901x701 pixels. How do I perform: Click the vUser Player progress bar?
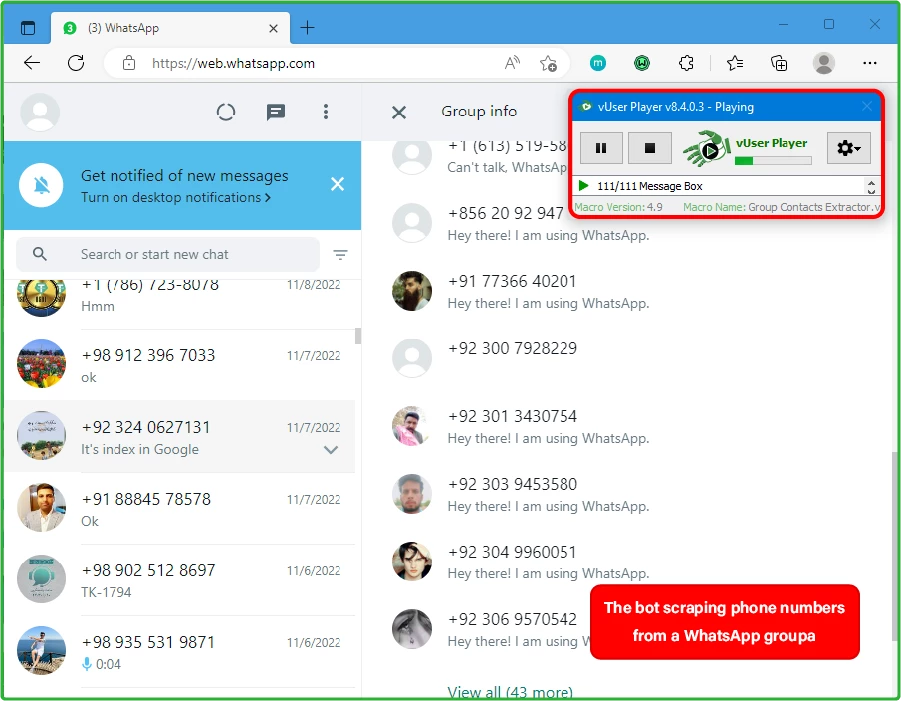pos(773,161)
